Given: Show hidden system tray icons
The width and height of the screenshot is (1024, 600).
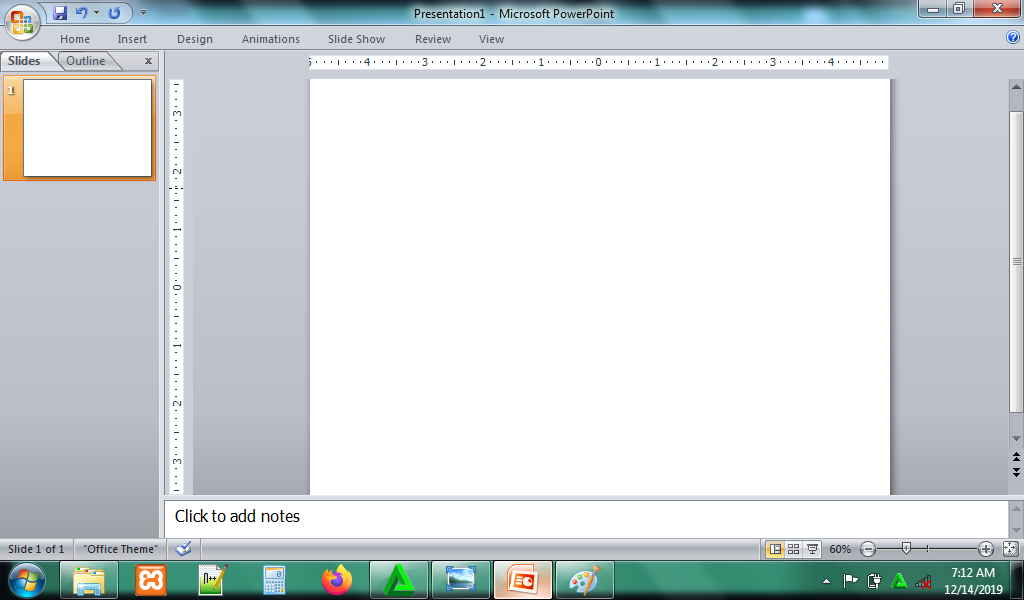Looking at the screenshot, I should tap(826, 580).
